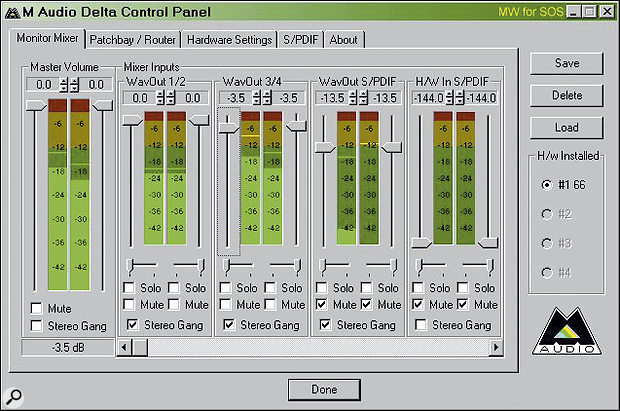Uncheck left Mute for WavOut S/PDIF
The image size is (620, 411).
point(321,305)
